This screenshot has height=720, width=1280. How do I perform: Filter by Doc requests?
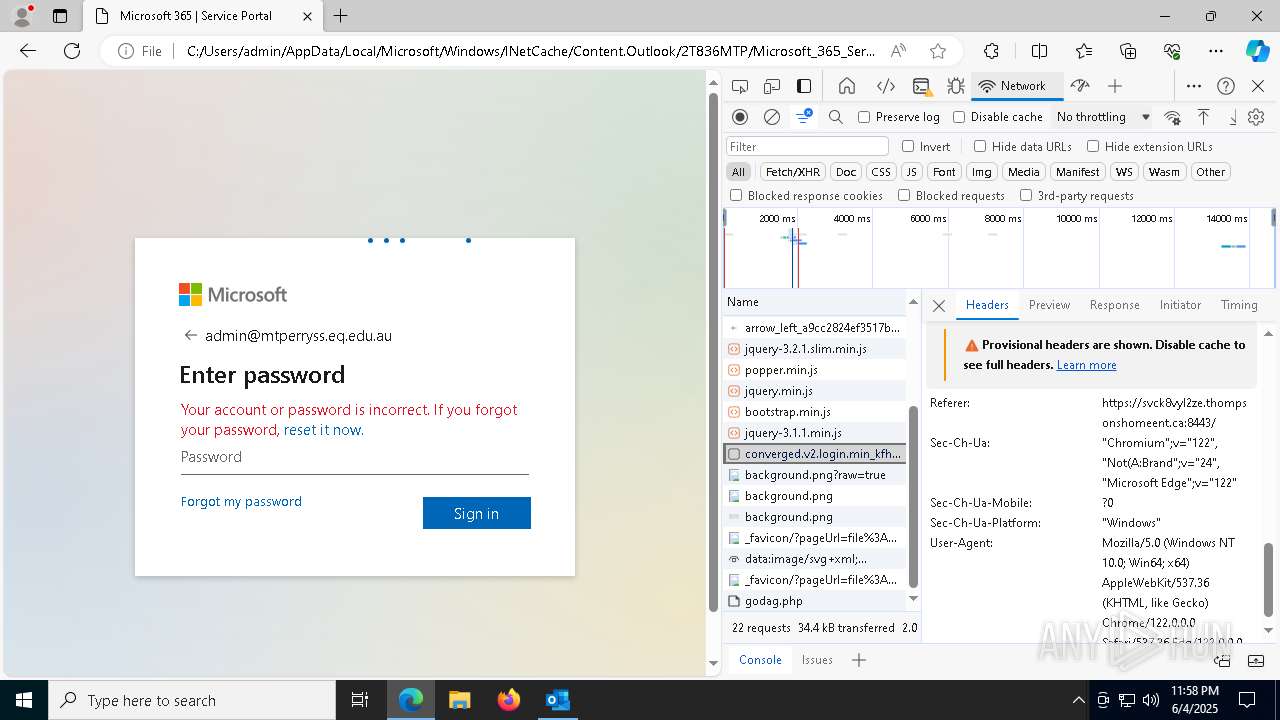point(846,172)
